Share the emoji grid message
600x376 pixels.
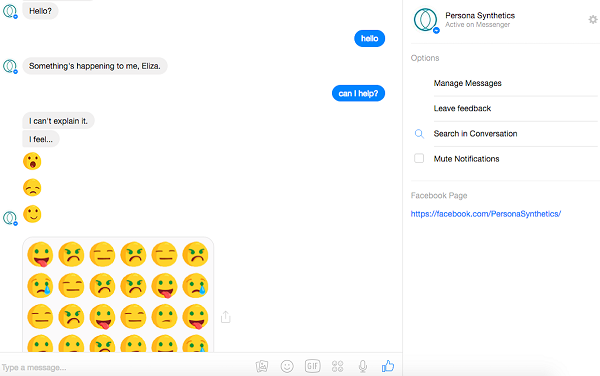click(226, 317)
